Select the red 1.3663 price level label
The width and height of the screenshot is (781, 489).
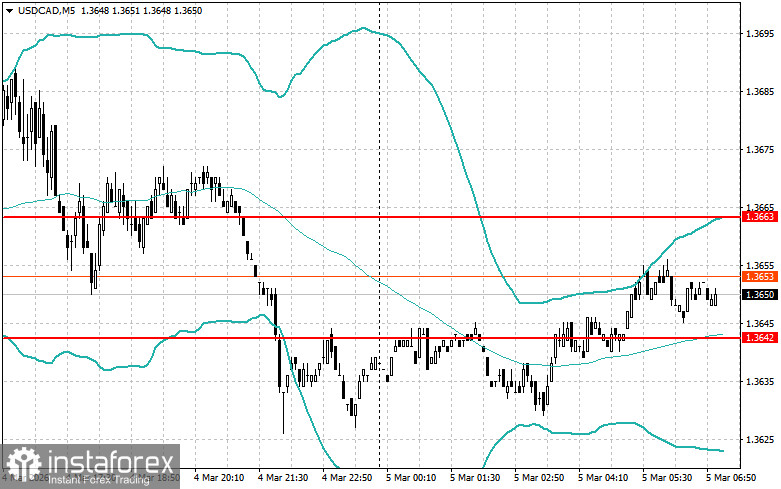click(760, 217)
